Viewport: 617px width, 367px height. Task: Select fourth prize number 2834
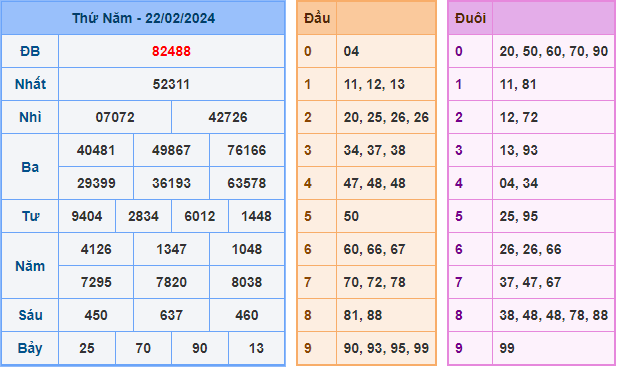tap(143, 216)
